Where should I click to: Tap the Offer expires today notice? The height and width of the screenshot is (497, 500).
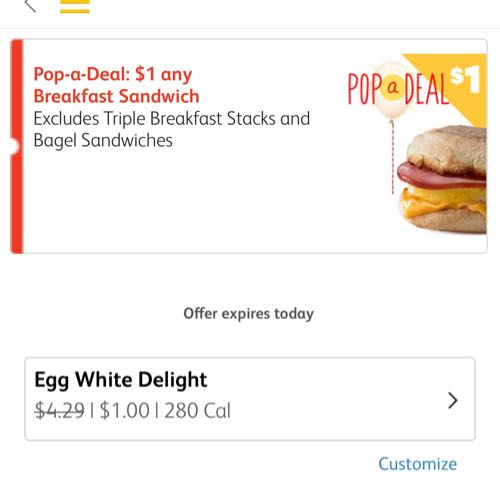coord(249,314)
